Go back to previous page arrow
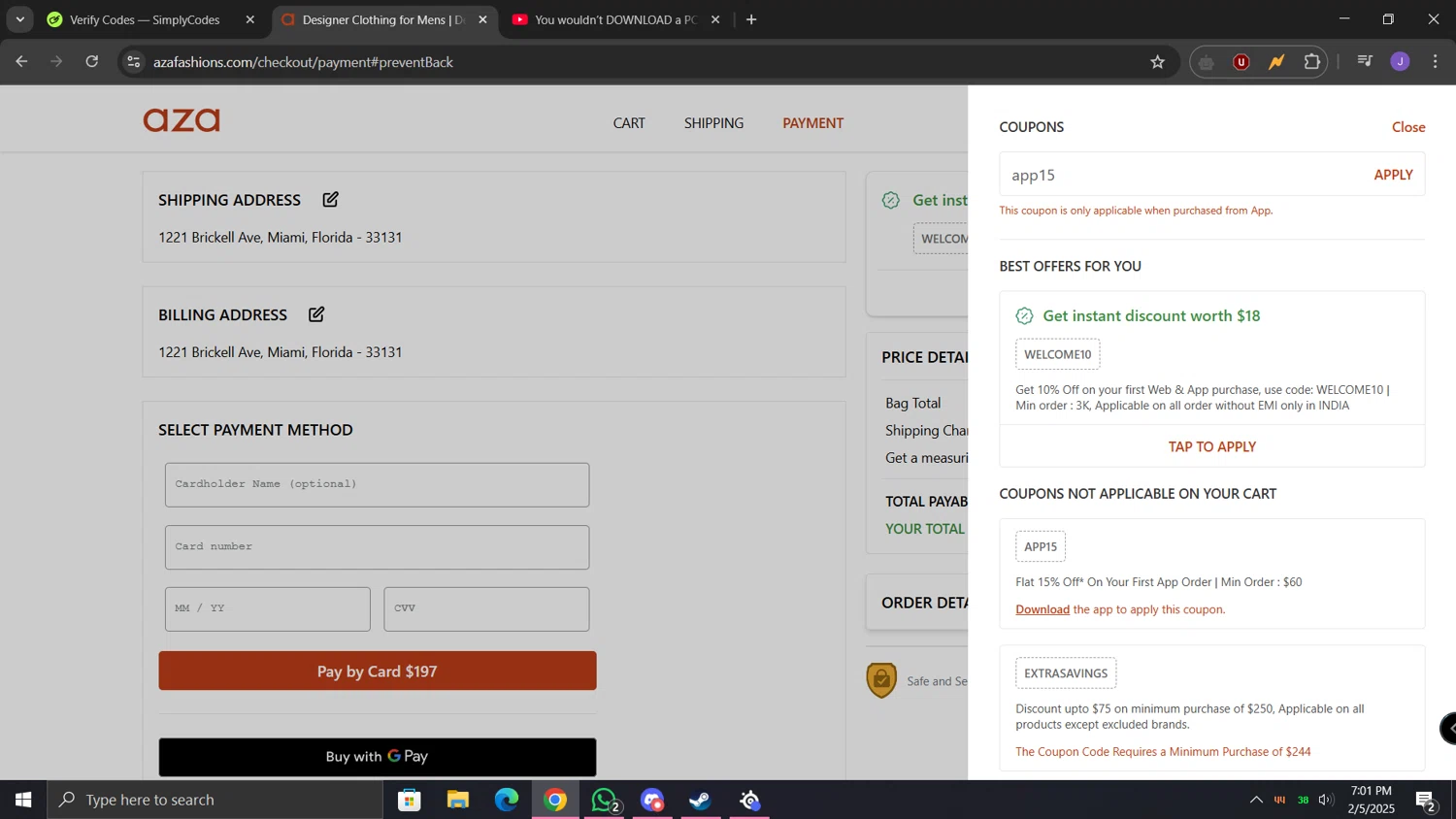This screenshot has height=819, width=1456. (x=21, y=61)
